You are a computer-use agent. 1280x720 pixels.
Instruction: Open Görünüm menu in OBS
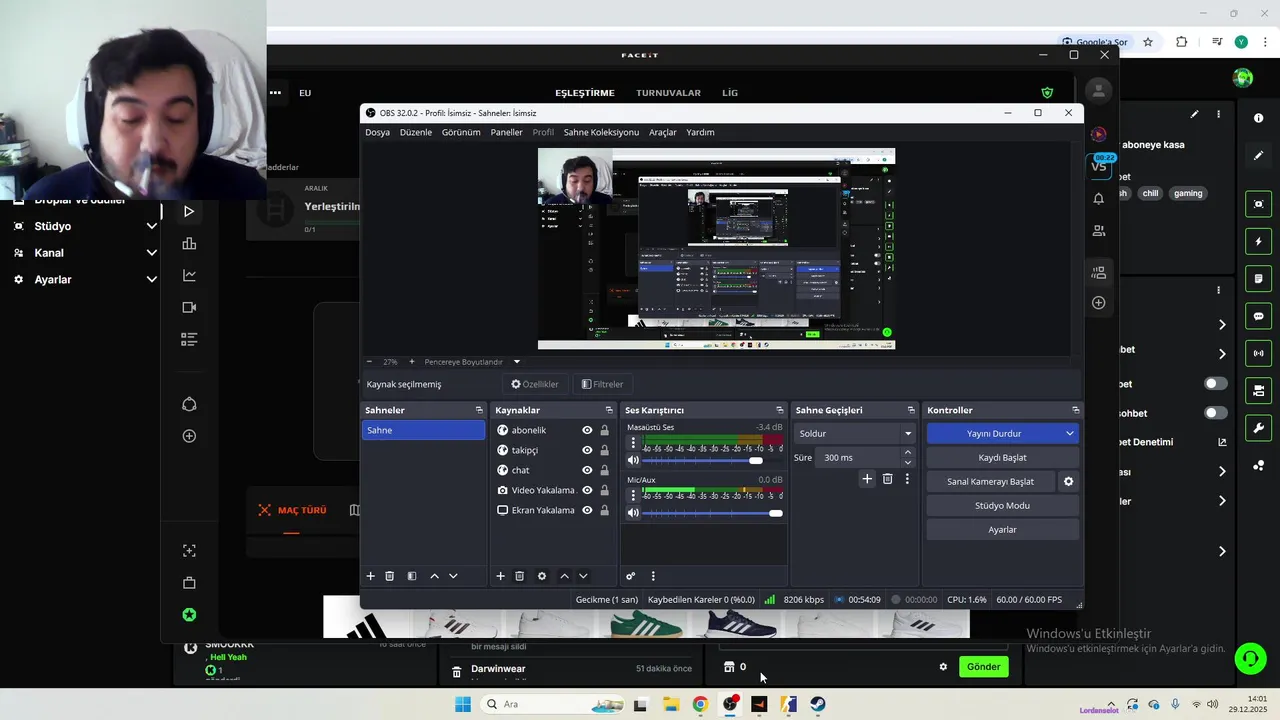461,132
